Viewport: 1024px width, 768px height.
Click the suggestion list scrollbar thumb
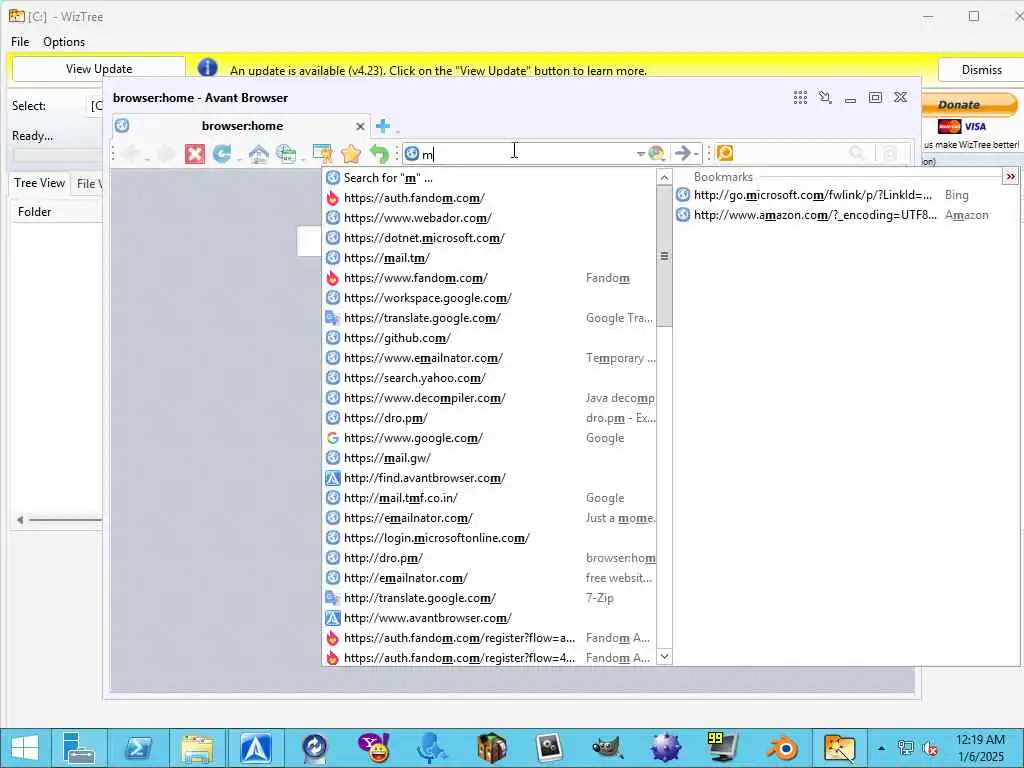click(664, 256)
